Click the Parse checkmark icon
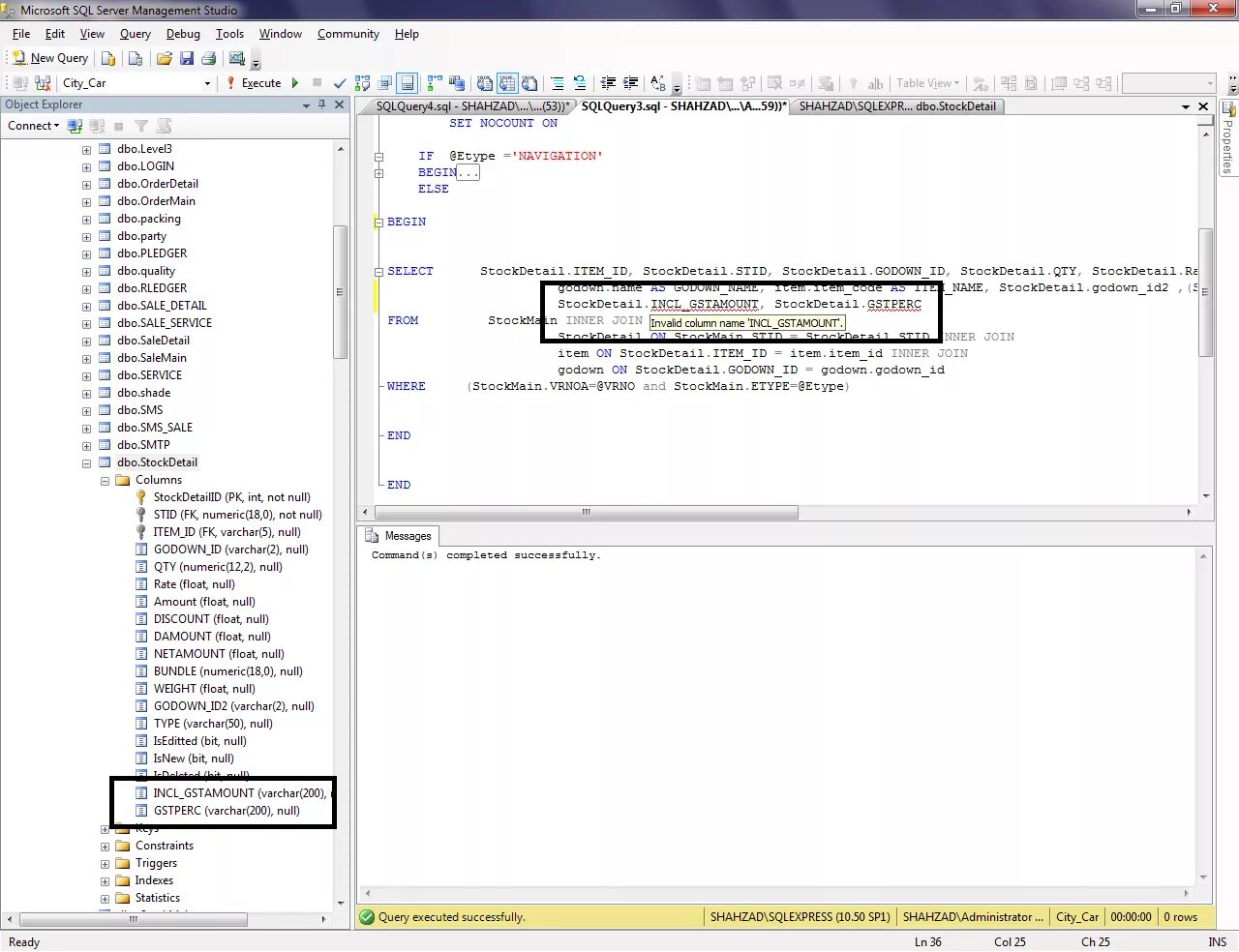Image resolution: width=1239 pixels, height=952 pixels. [x=339, y=83]
